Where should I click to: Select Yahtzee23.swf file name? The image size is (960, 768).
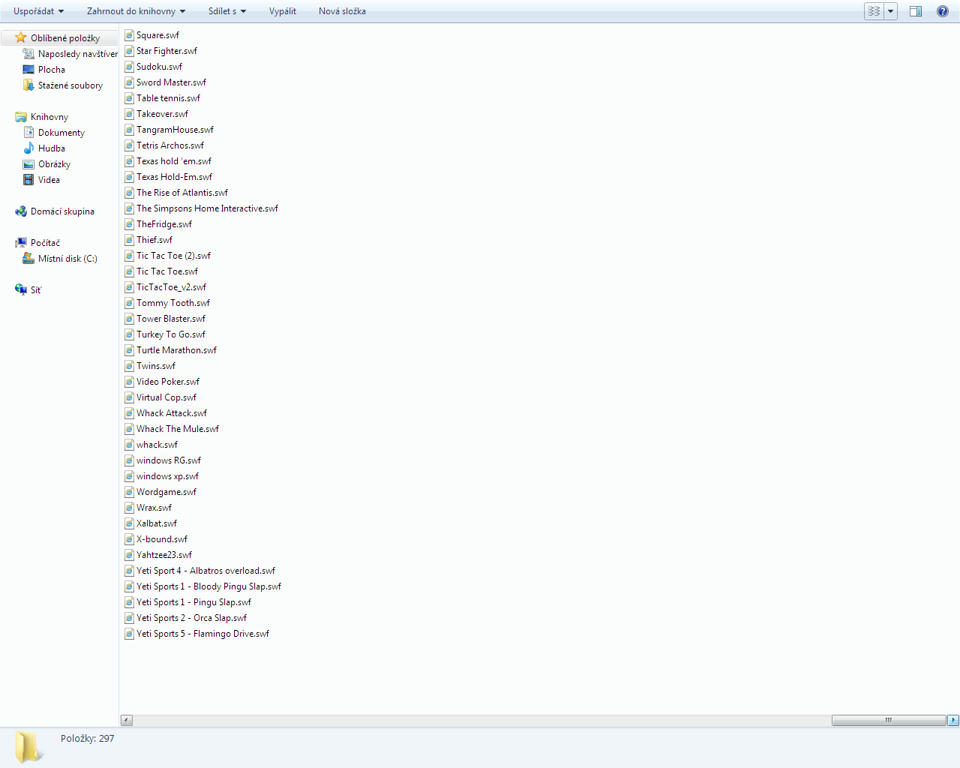coord(164,555)
